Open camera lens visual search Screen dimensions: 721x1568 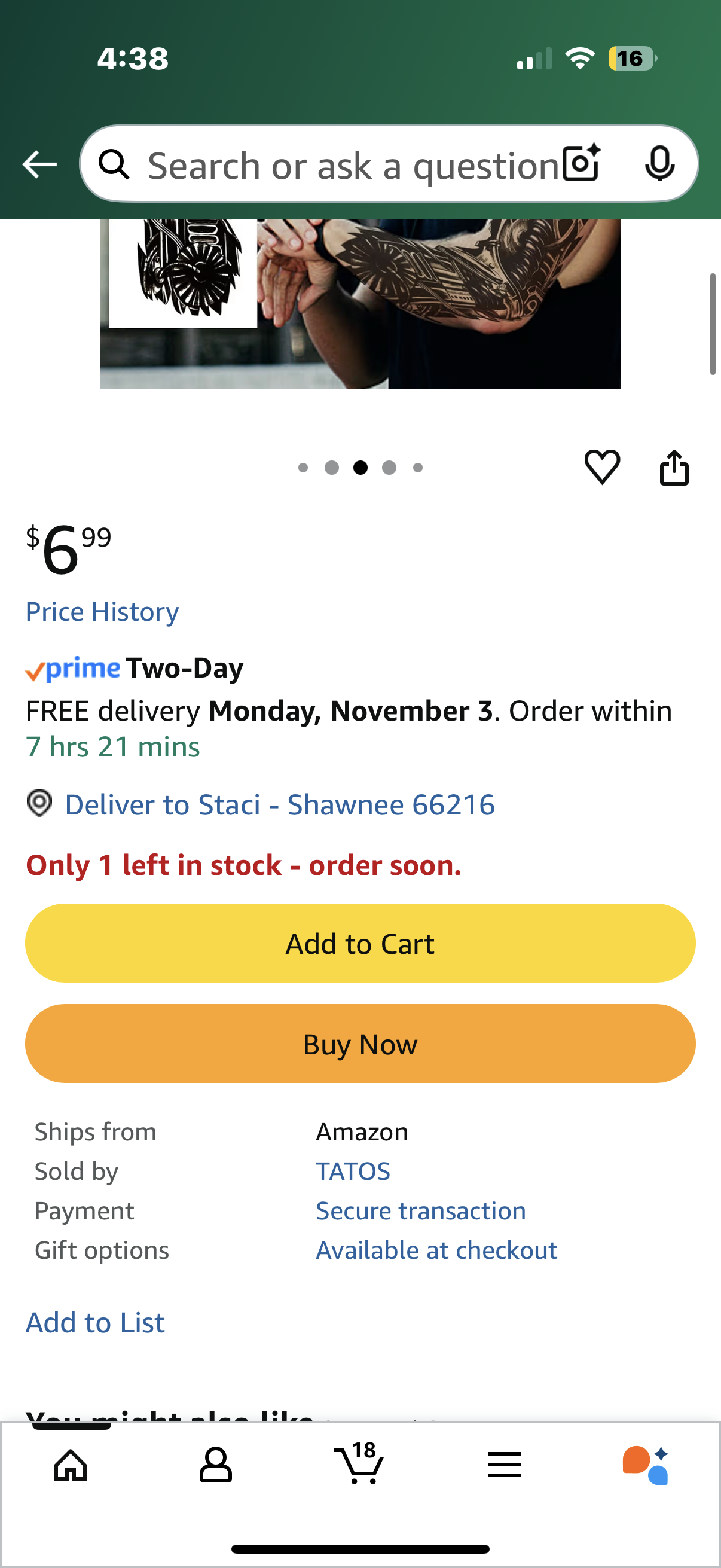(581, 164)
